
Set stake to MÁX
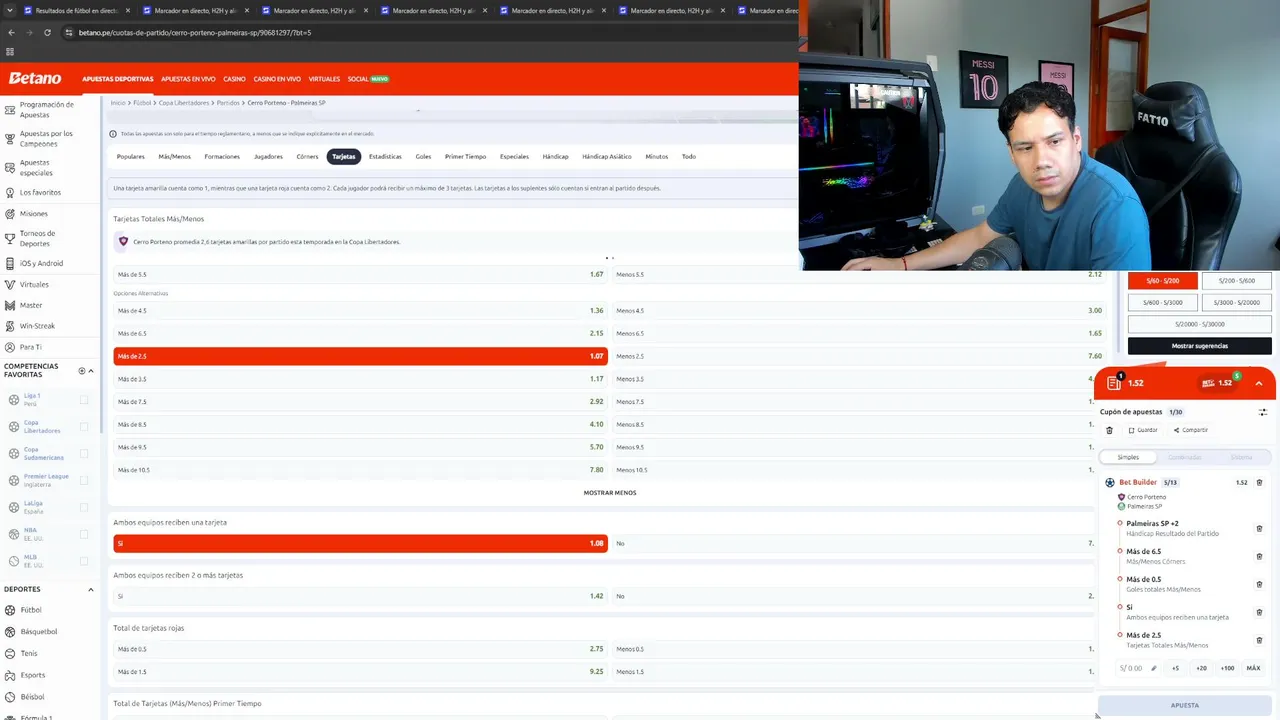click(x=1253, y=668)
